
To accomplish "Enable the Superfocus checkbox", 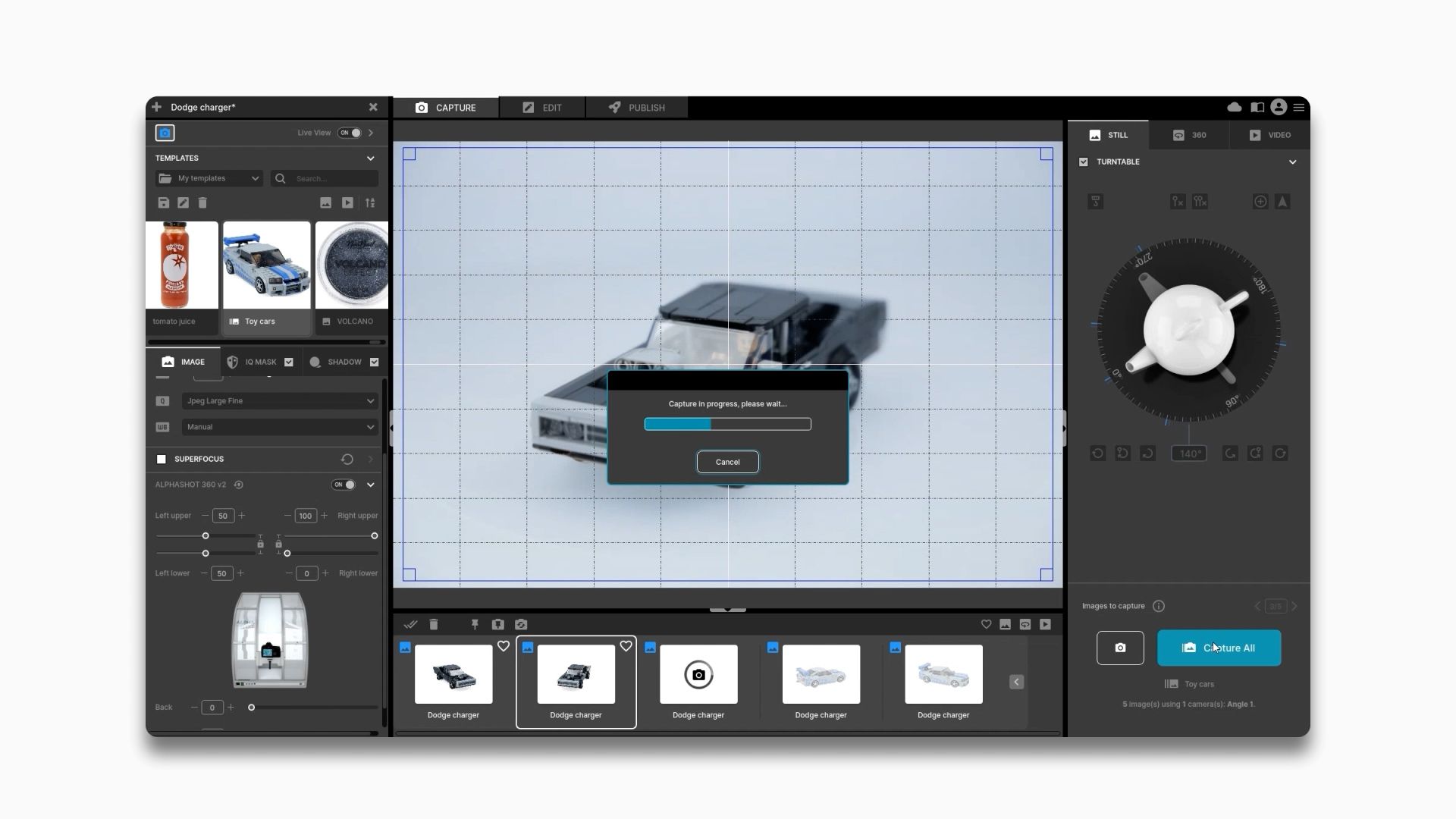I will [x=161, y=459].
